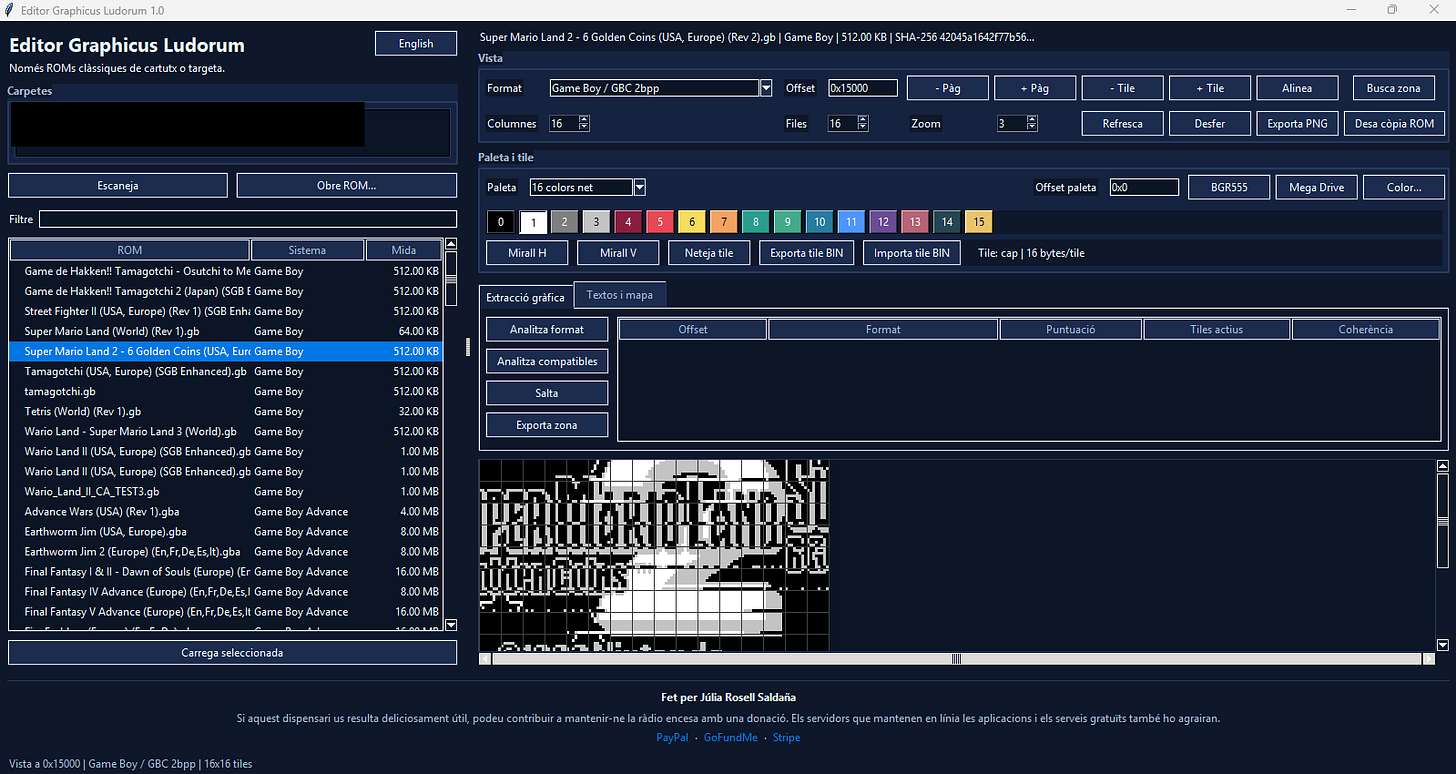Sort the list by the Mida column header

[x=404, y=250]
